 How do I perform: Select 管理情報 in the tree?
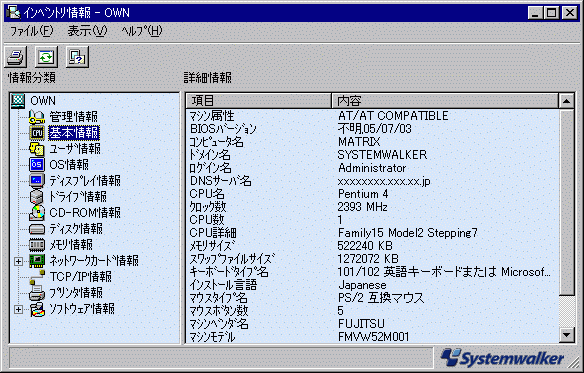pos(73,117)
